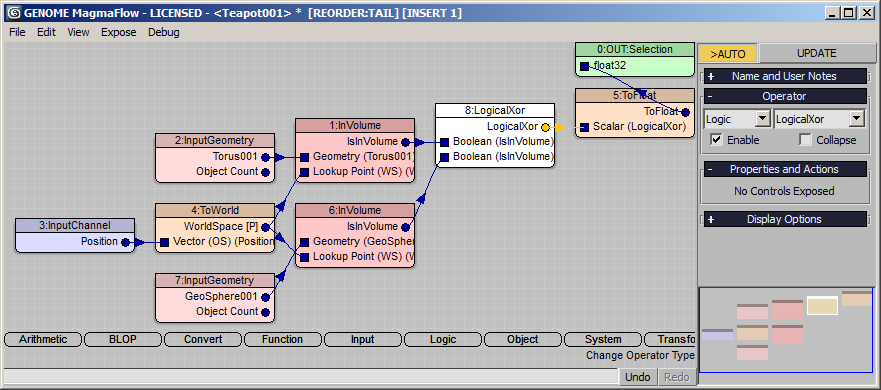881x390 pixels.
Task: Open the Convert operator category
Action: [203, 339]
